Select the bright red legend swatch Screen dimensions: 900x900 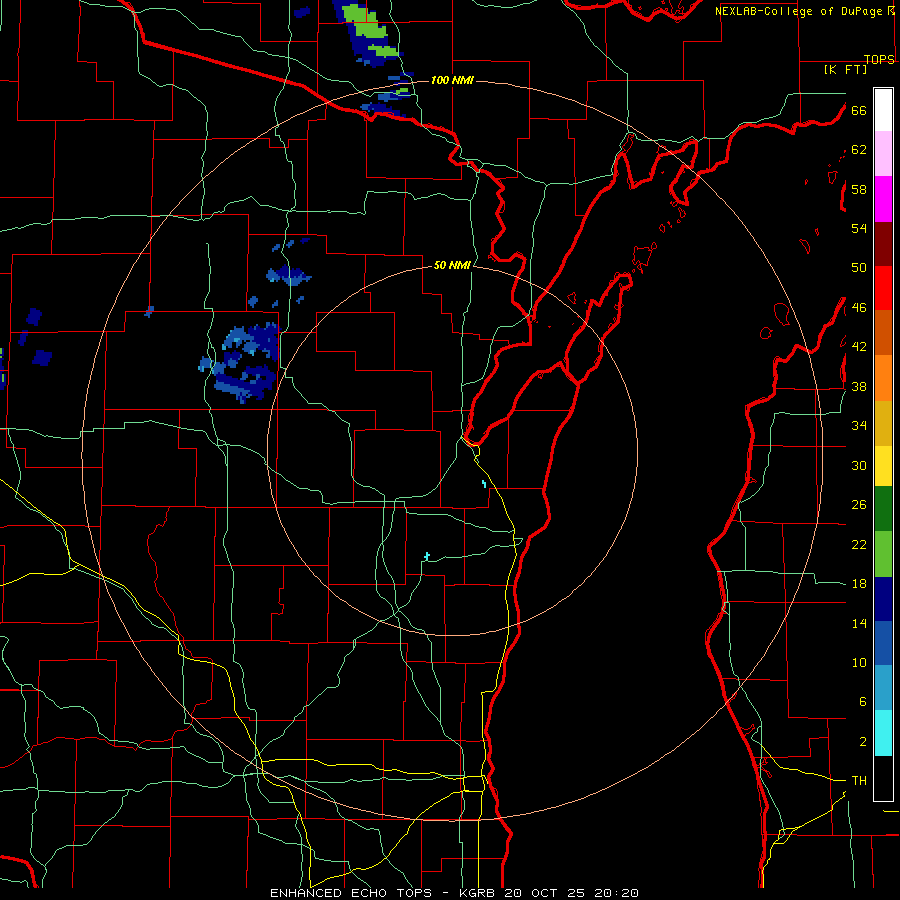(x=883, y=288)
